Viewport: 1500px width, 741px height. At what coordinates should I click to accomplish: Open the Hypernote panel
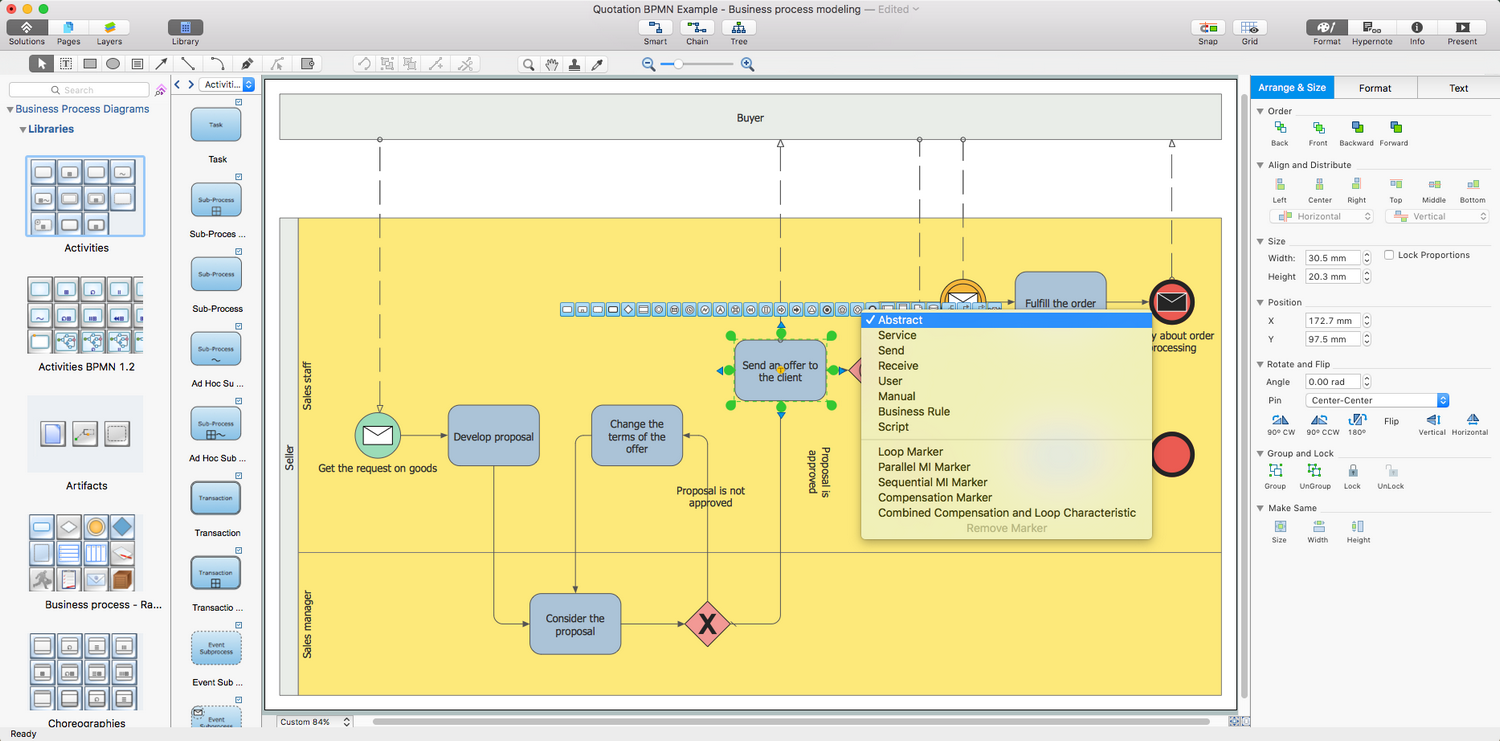pyautogui.click(x=1372, y=28)
